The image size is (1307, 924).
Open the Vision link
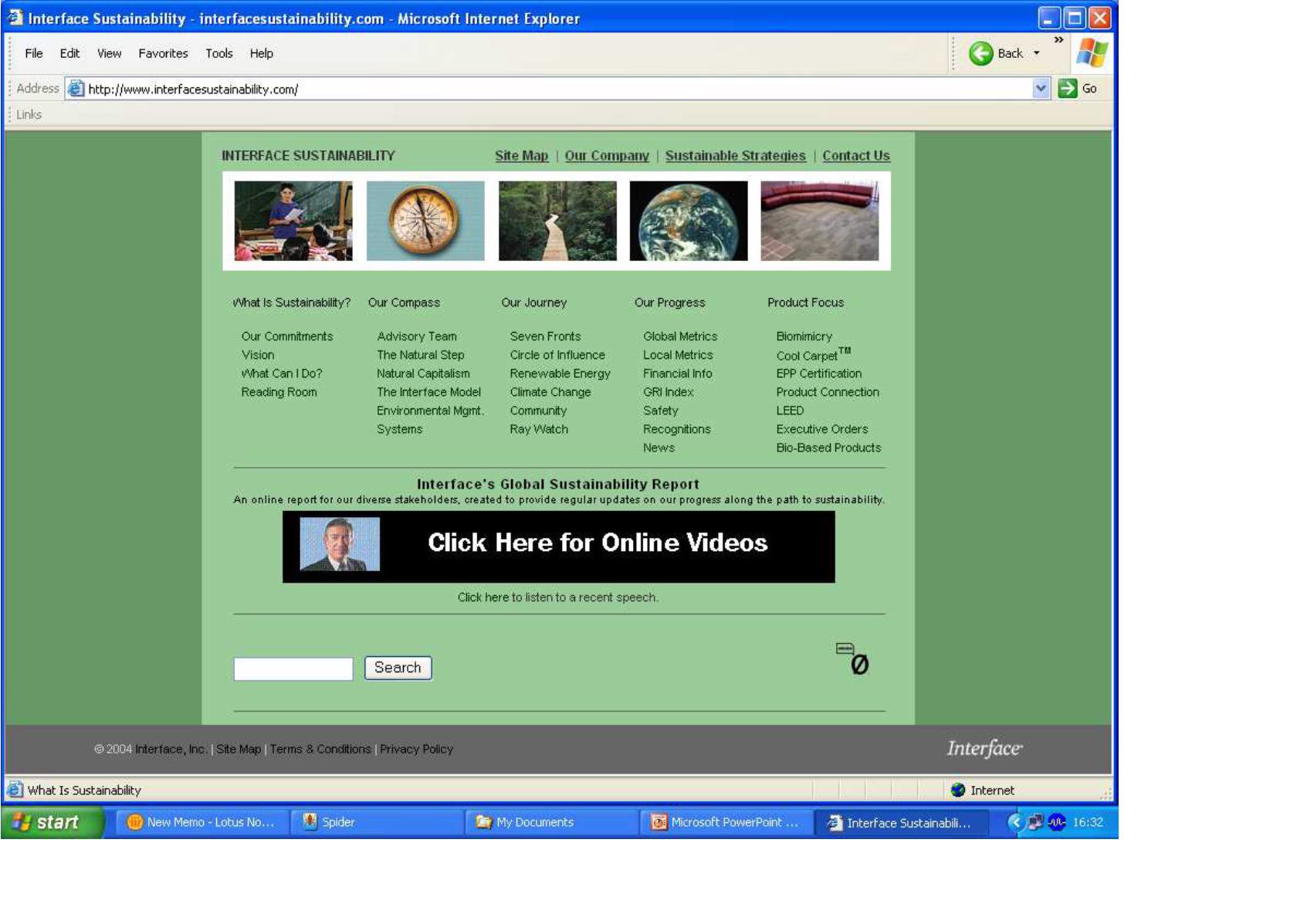pos(257,355)
